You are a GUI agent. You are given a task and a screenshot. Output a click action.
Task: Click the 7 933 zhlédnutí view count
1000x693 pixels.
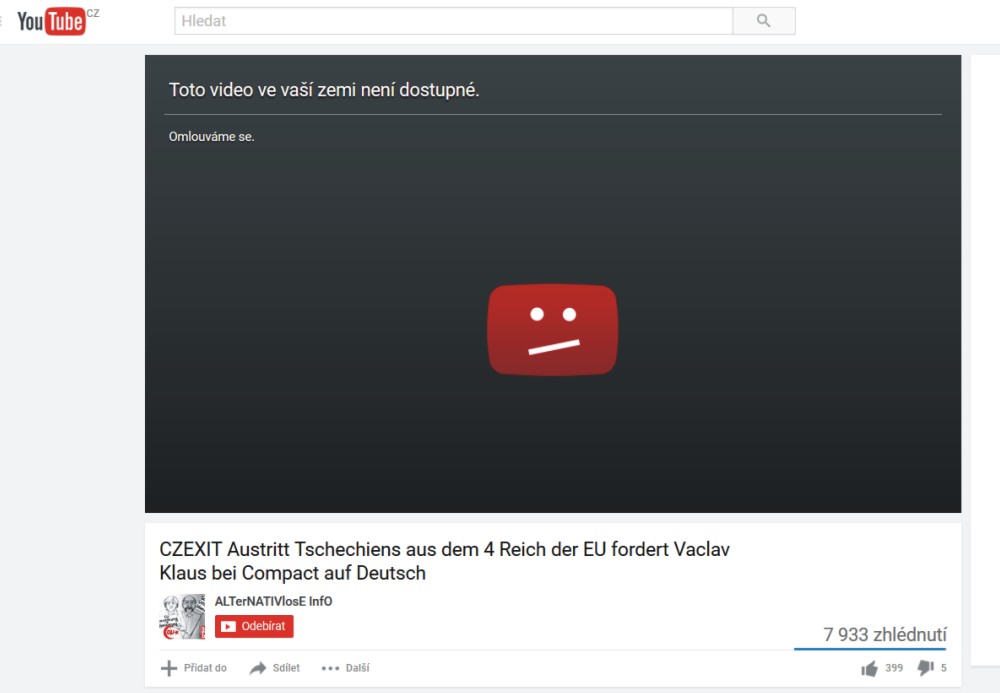pyautogui.click(x=885, y=634)
